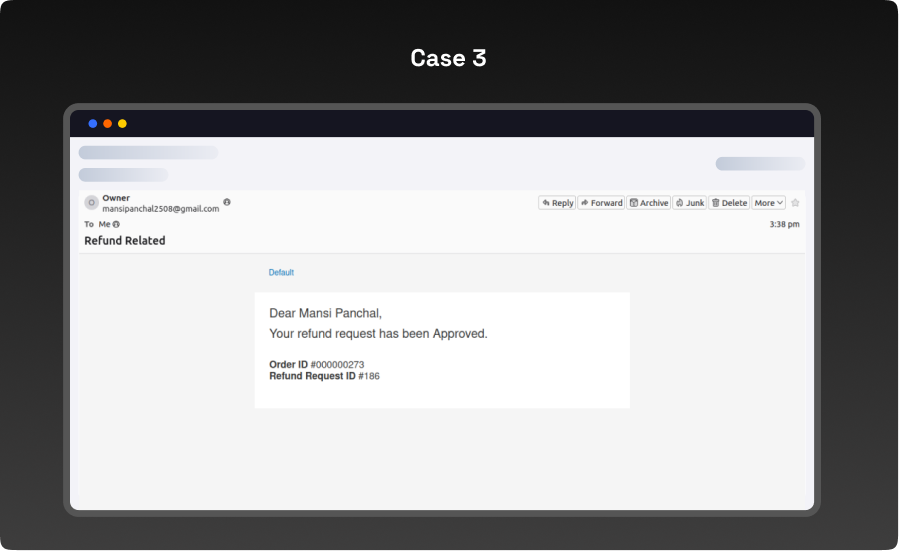Click the orange dot in the title bar
Viewport: 899px width, 551px height.
pyautogui.click(x=107, y=124)
